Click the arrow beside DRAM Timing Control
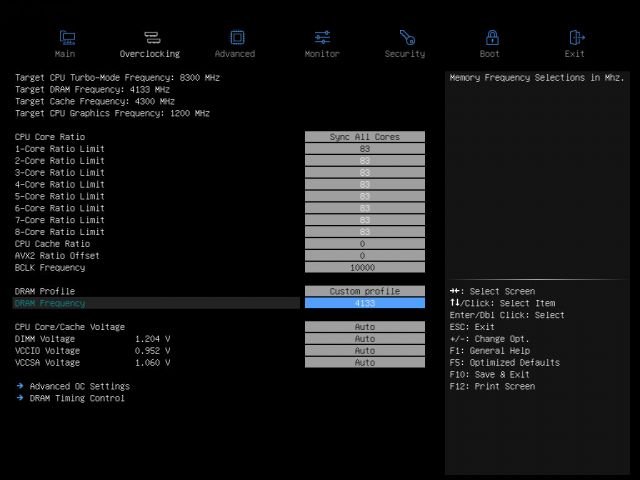This screenshot has height=480, width=640. click(x=20, y=398)
